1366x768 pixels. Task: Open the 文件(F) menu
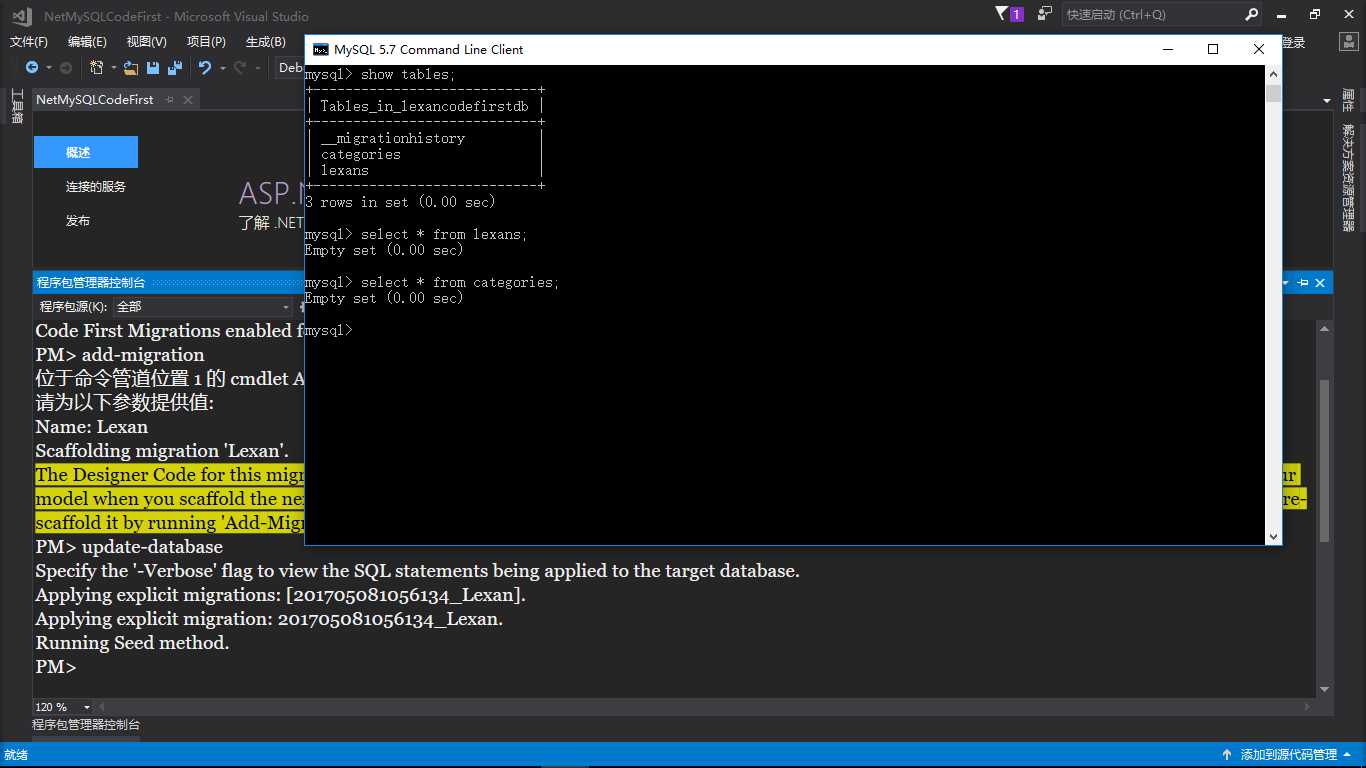(x=29, y=42)
